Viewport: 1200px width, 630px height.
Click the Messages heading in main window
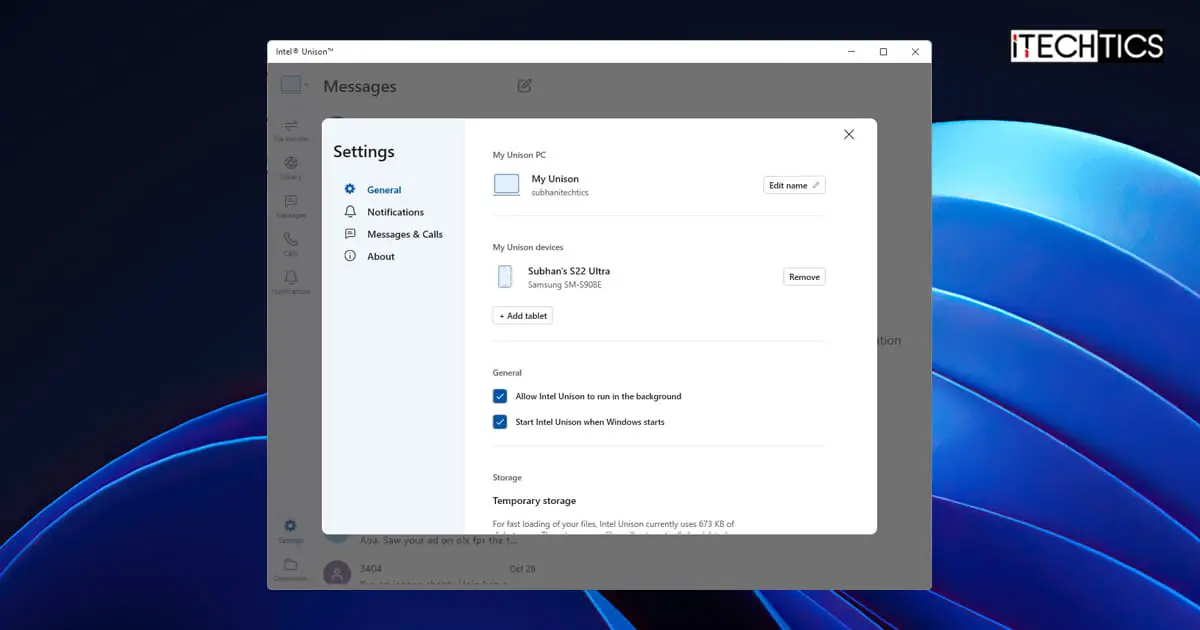tap(360, 87)
